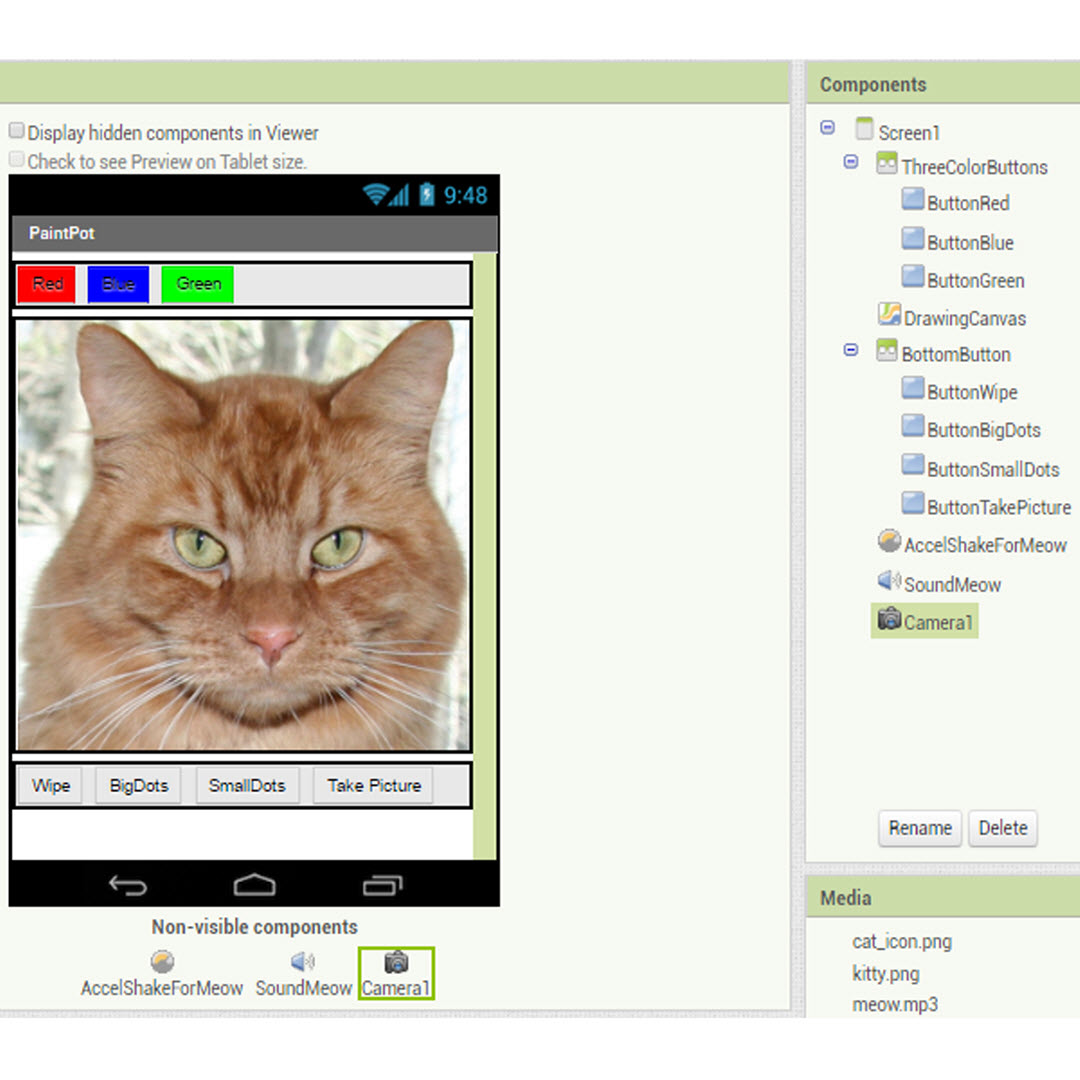Click the 9:48 clock in the preview

tap(465, 196)
